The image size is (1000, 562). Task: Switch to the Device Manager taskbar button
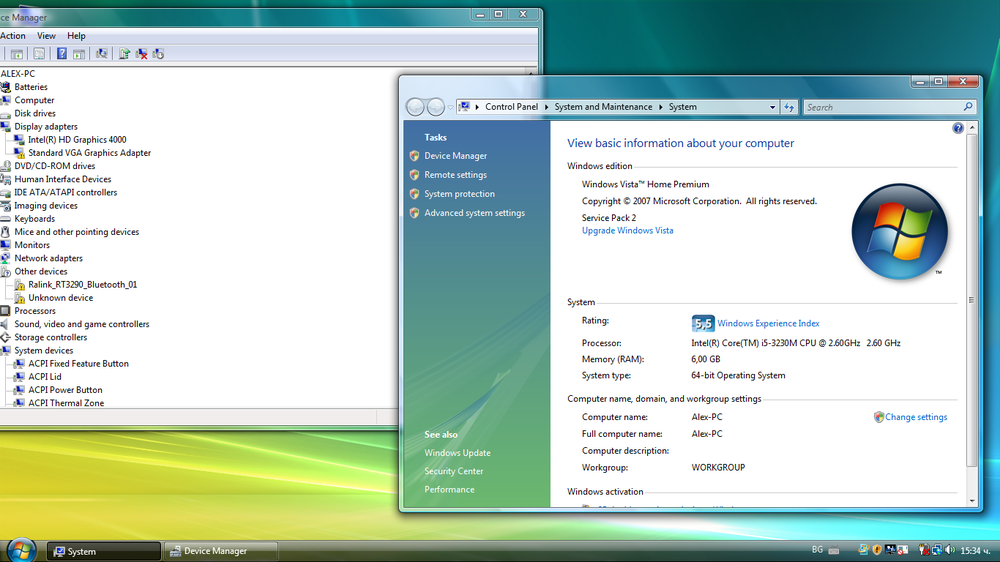tap(221, 551)
